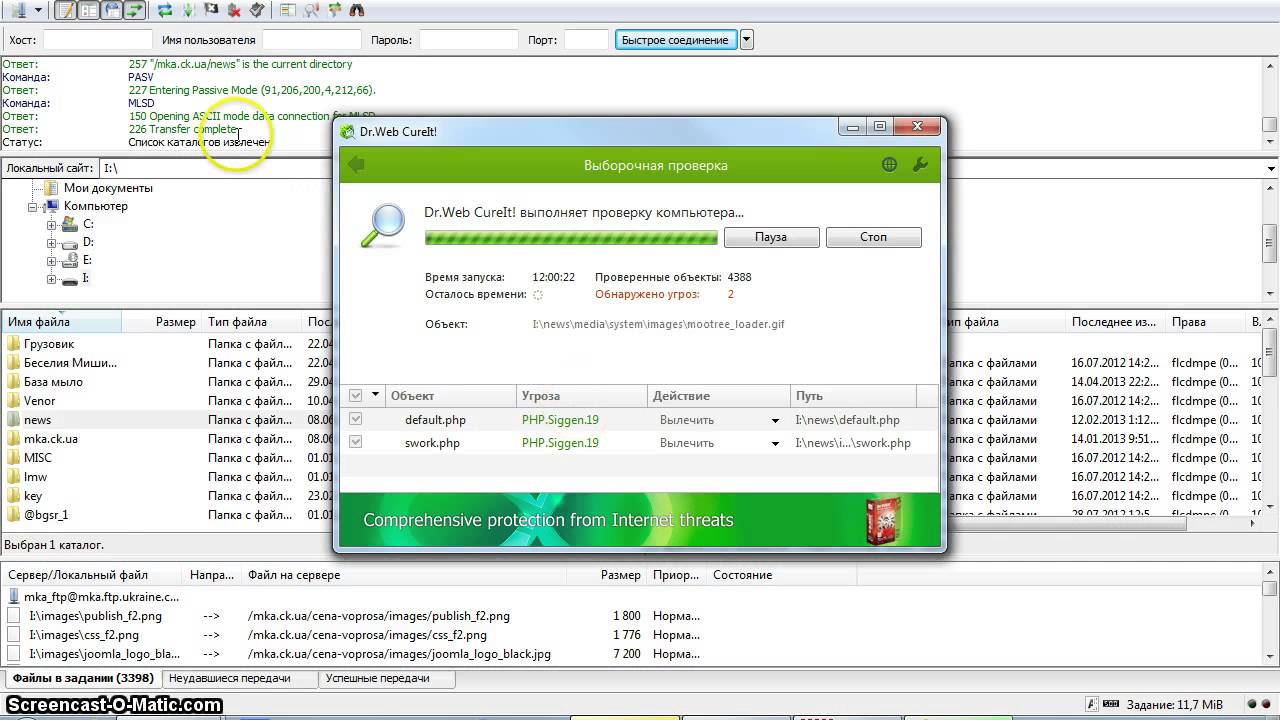This screenshot has height=720, width=1280.
Task: Toggle the remote directory tree icon
Action: [x=111, y=10]
